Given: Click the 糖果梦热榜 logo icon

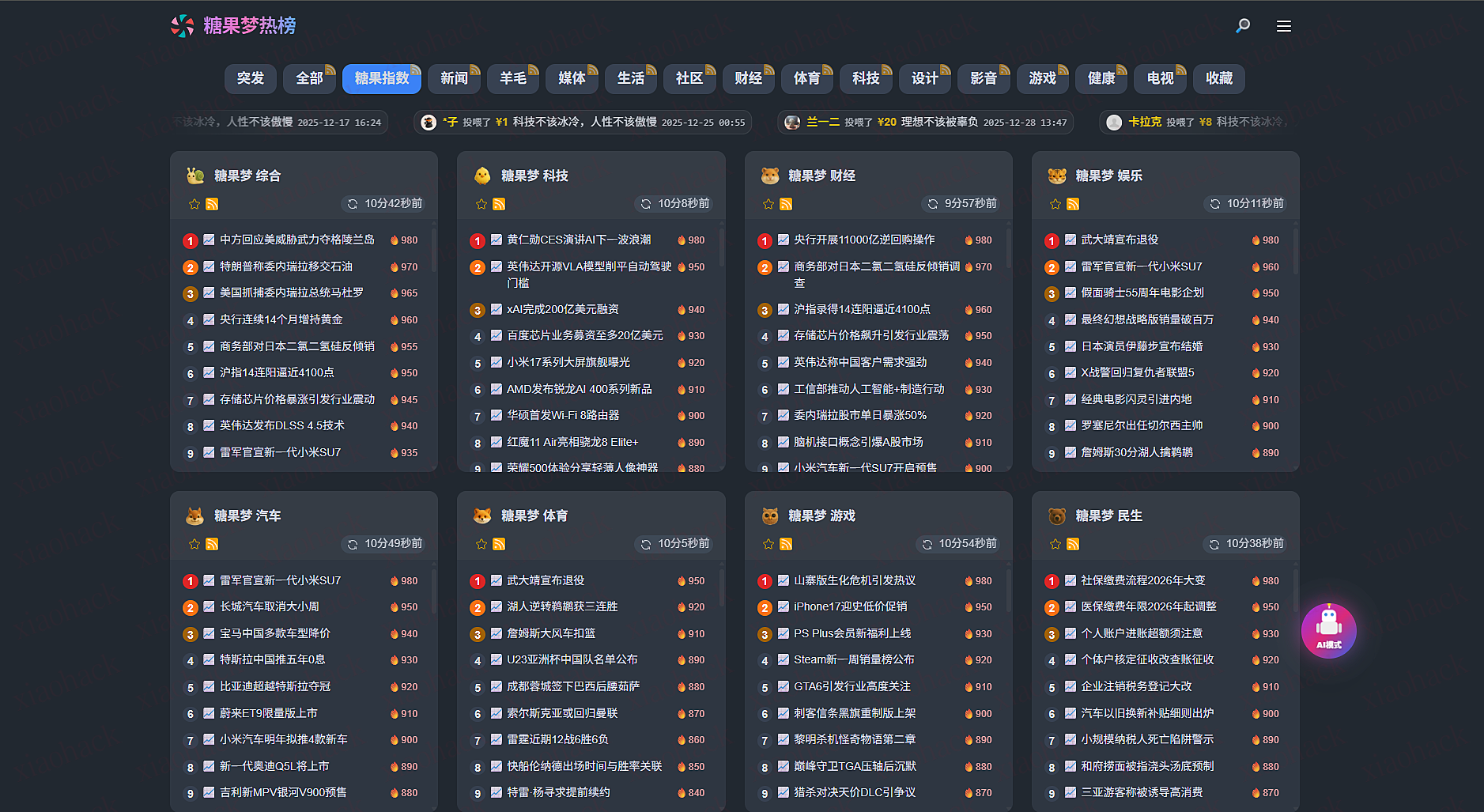Looking at the screenshot, I should coord(183,26).
